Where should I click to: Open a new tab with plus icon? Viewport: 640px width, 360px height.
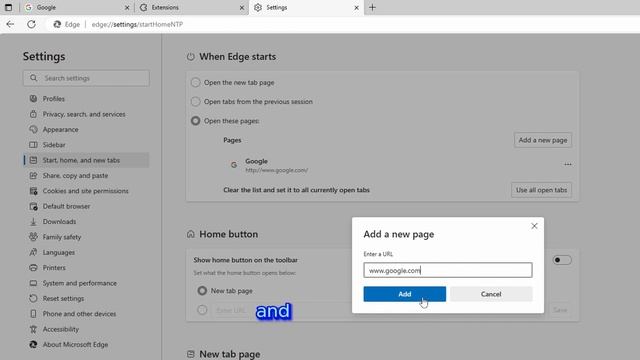coord(372,7)
